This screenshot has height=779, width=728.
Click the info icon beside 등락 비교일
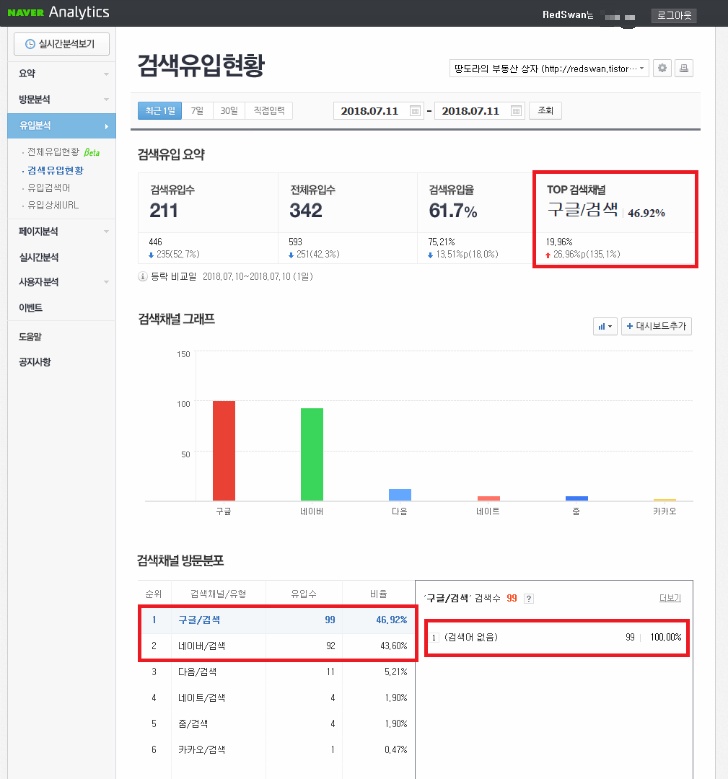pos(143,276)
